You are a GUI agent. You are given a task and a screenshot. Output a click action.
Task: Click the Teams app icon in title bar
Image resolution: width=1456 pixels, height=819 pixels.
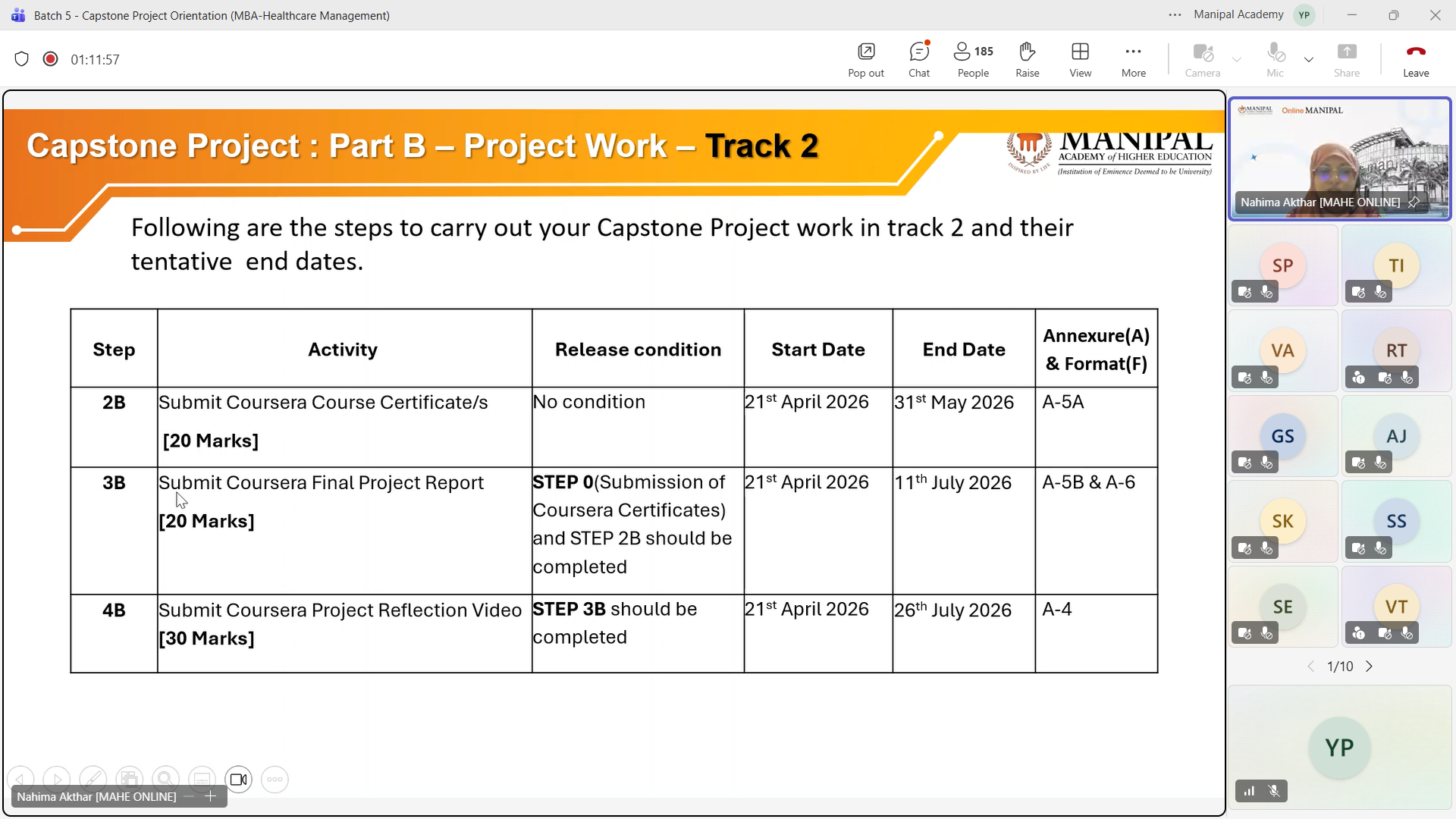pyautogui.click(x=18, y=15)
